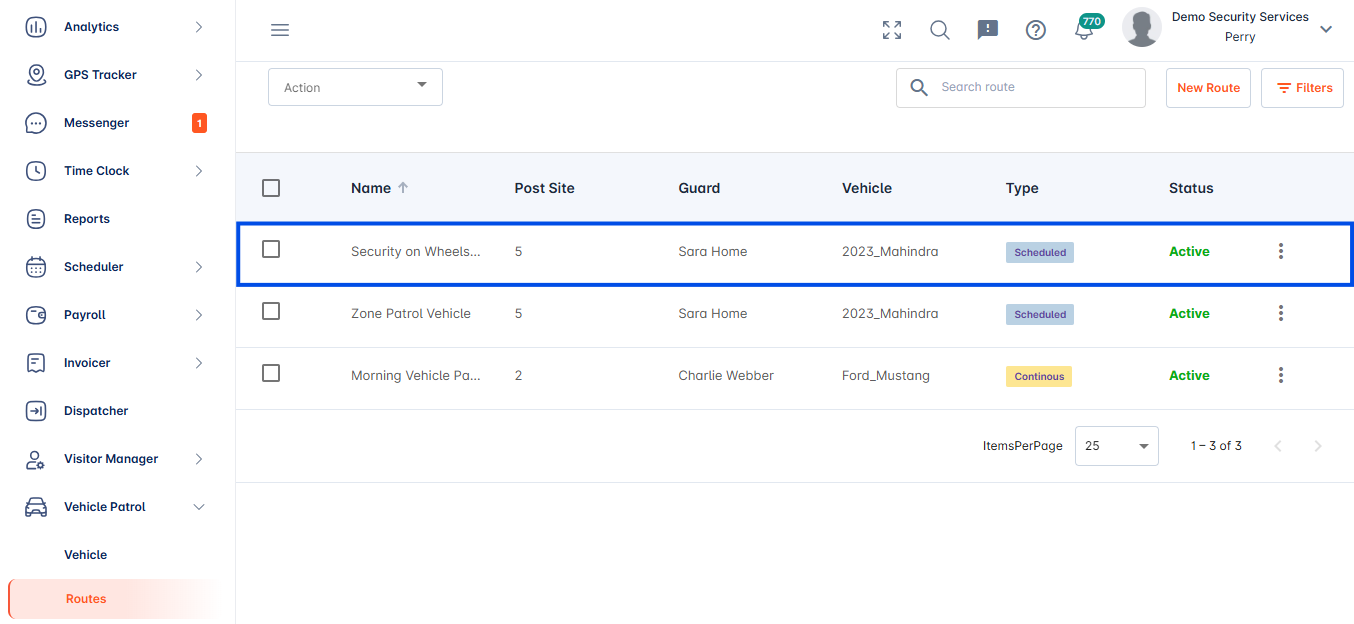
Task: Open the help question mark icon
Action: click(x=1036, y=30)
